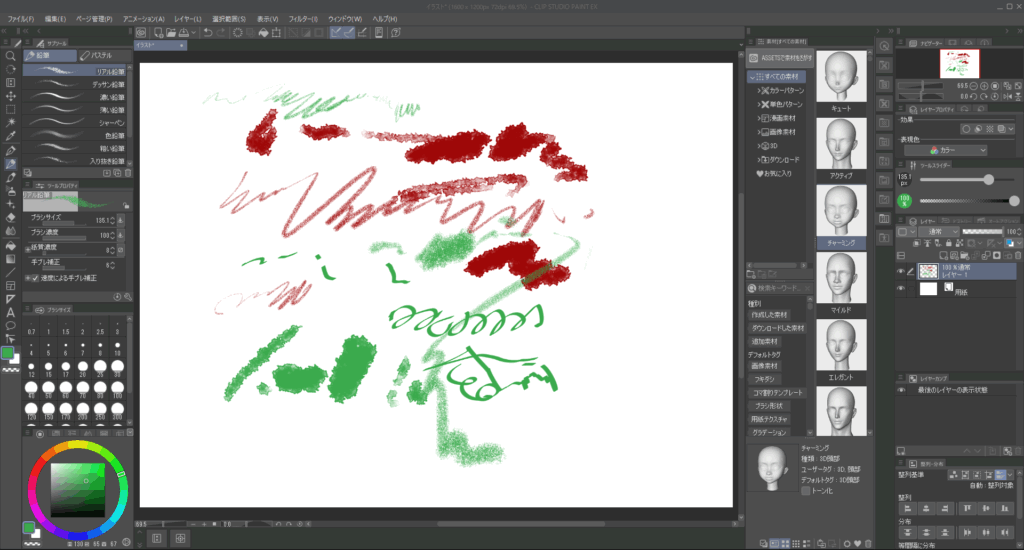
Task: Click the ASSETSで素材をさがす button
Action: point(780,59)
